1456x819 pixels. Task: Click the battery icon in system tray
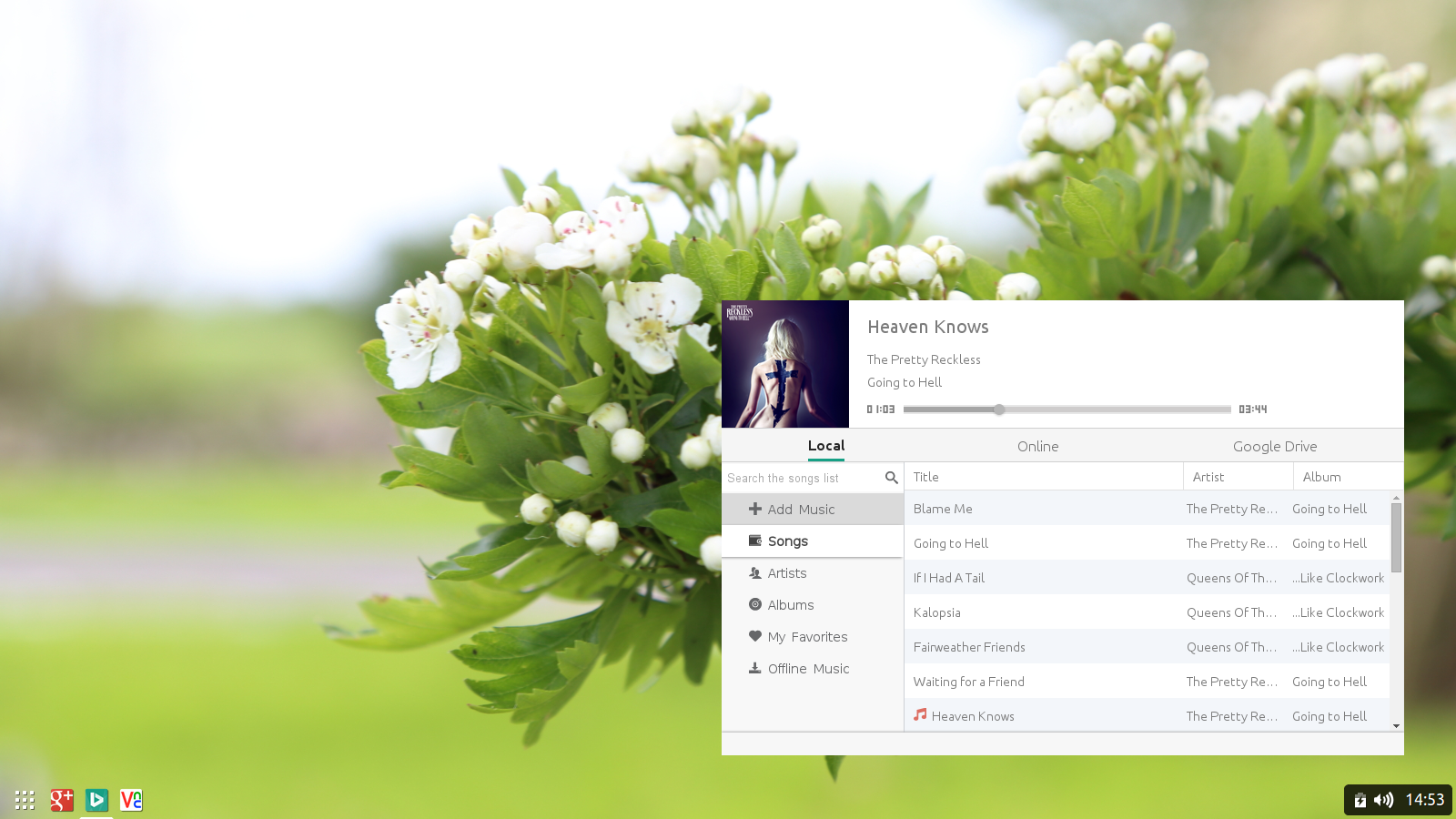pos(1360,800)
